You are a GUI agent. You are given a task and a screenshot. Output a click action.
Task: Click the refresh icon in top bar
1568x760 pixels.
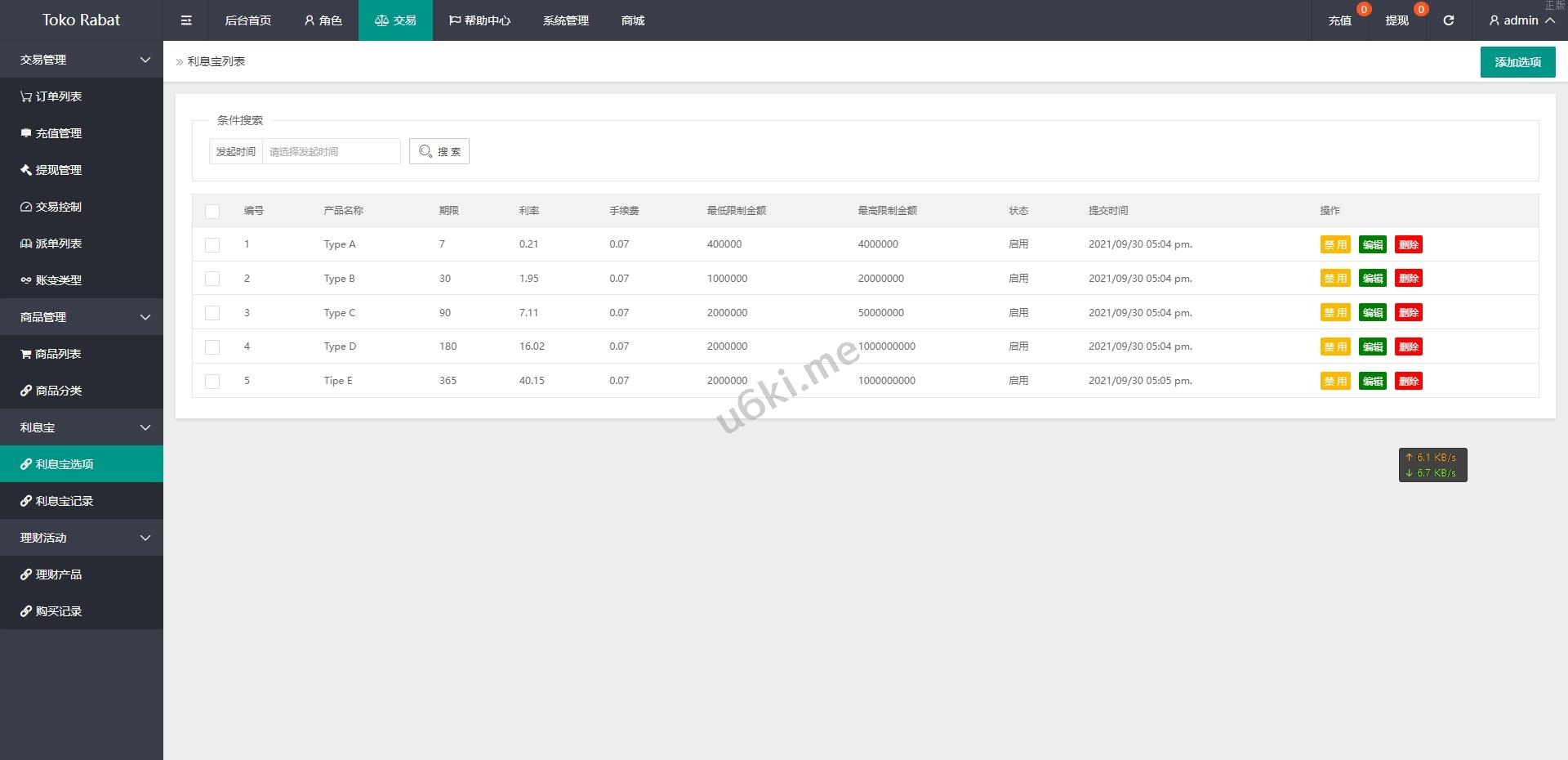tap(1448, 20)
